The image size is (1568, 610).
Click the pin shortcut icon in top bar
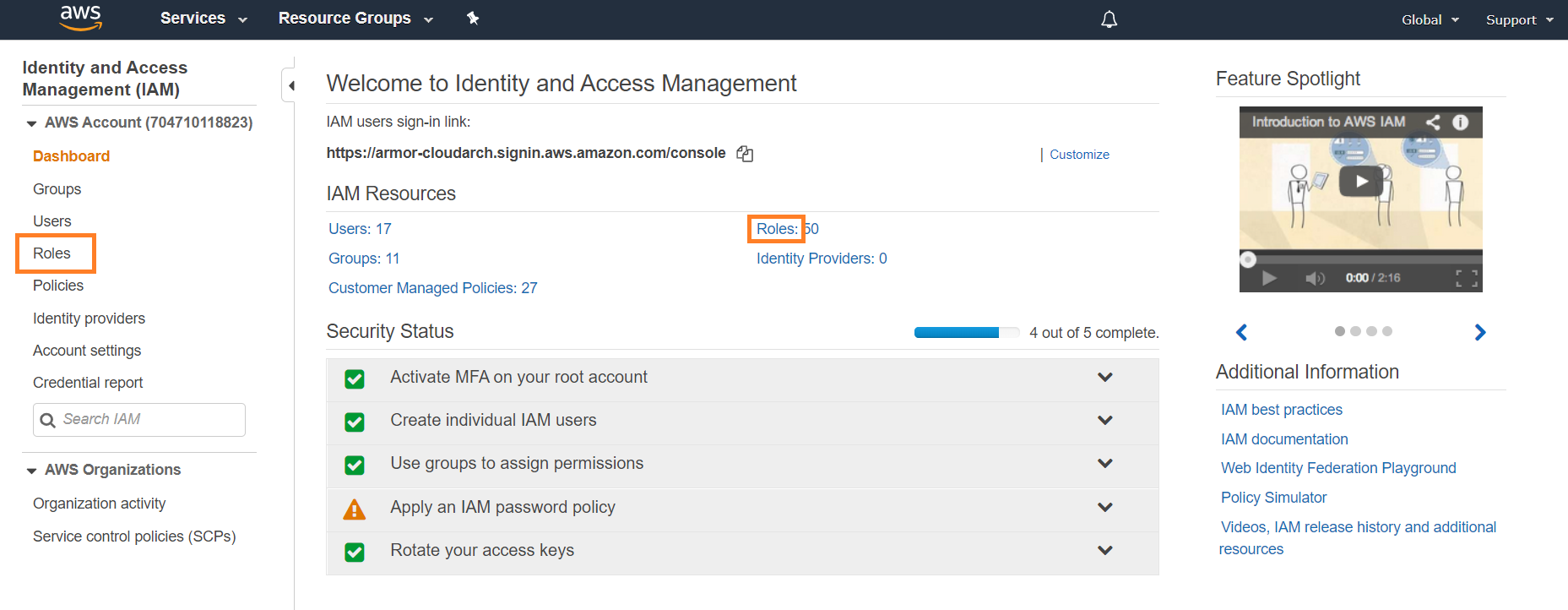click(x=473, y=18)
